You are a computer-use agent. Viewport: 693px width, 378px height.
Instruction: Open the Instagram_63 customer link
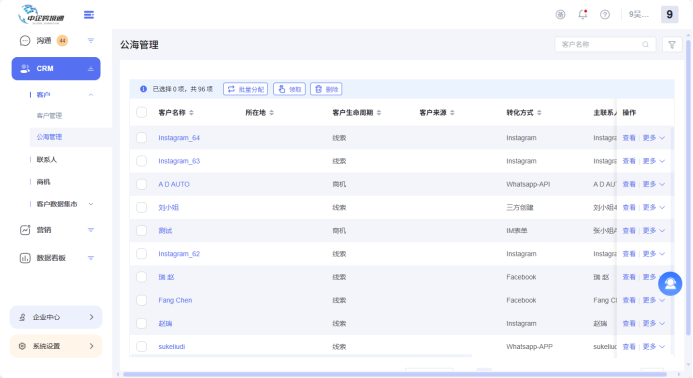(179, 161)
